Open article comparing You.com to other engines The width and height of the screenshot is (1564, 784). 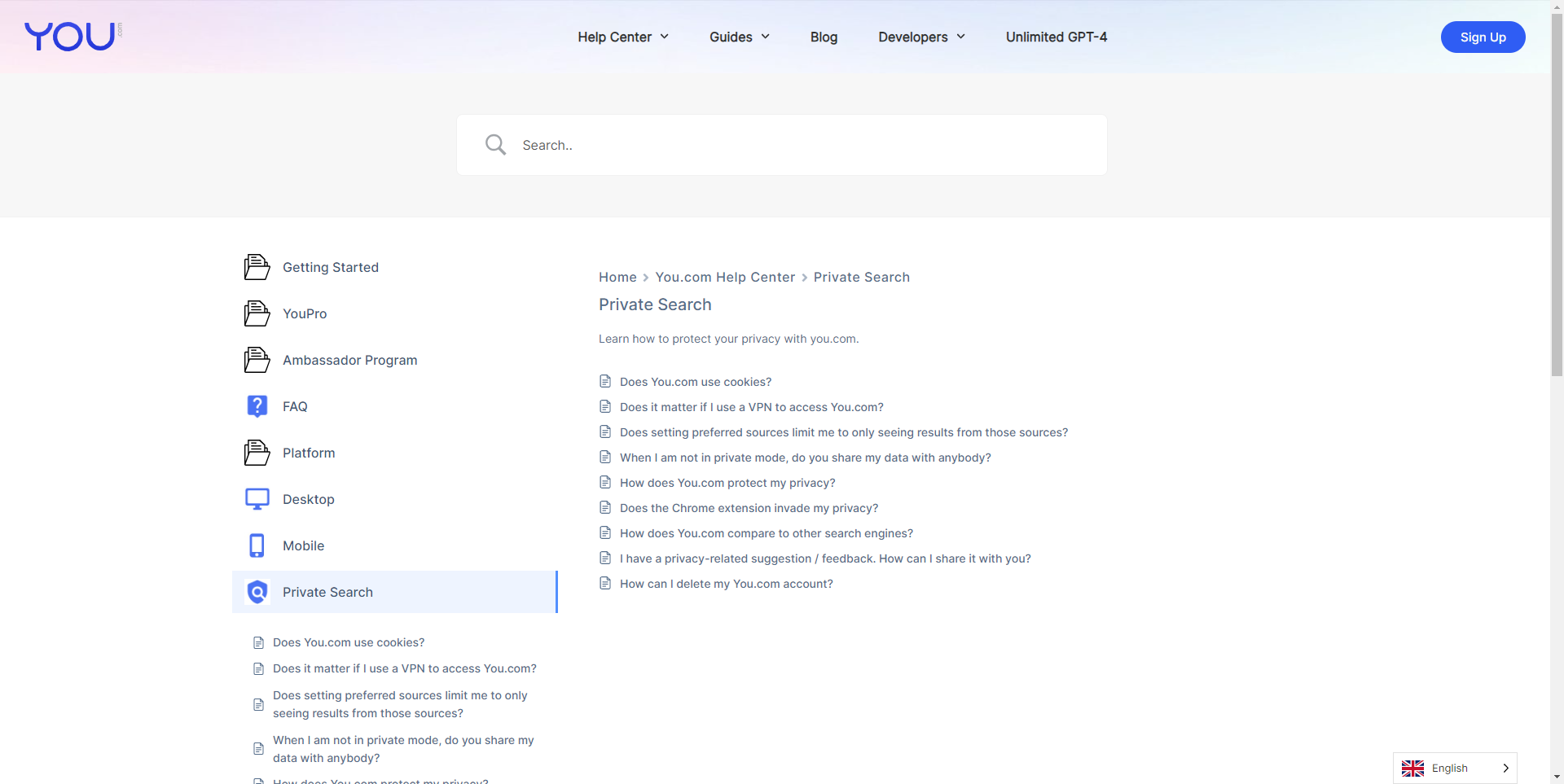pos(767,533)
